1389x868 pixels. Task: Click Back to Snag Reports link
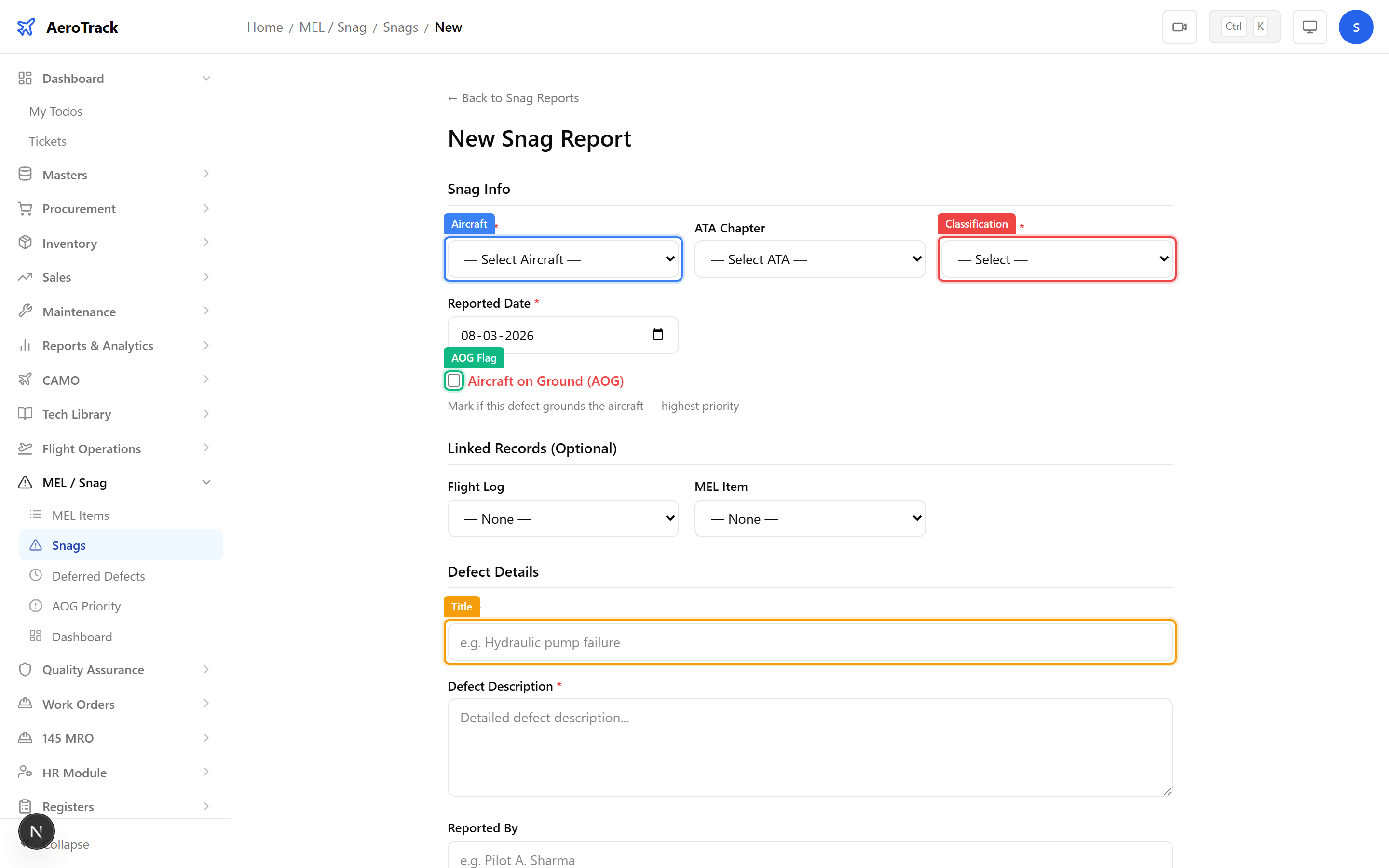pyautogui.click(x=513, y=97)
